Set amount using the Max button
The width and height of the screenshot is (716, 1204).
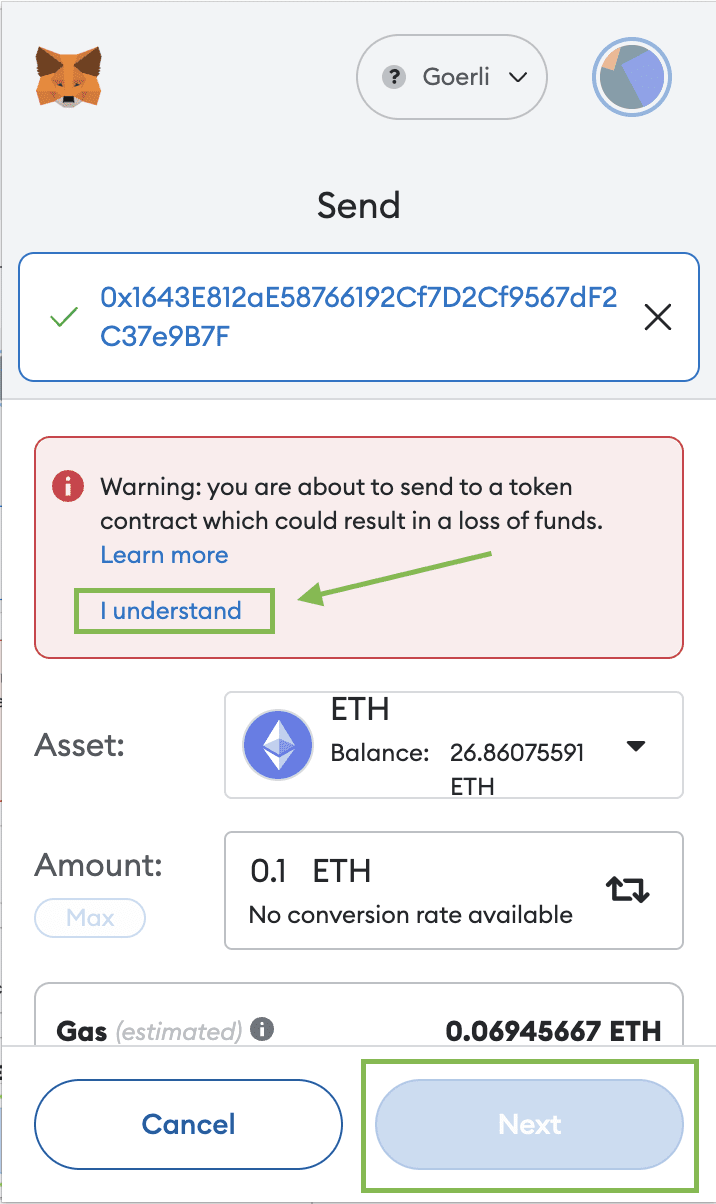pyautogui.click(x=90, y=917)
